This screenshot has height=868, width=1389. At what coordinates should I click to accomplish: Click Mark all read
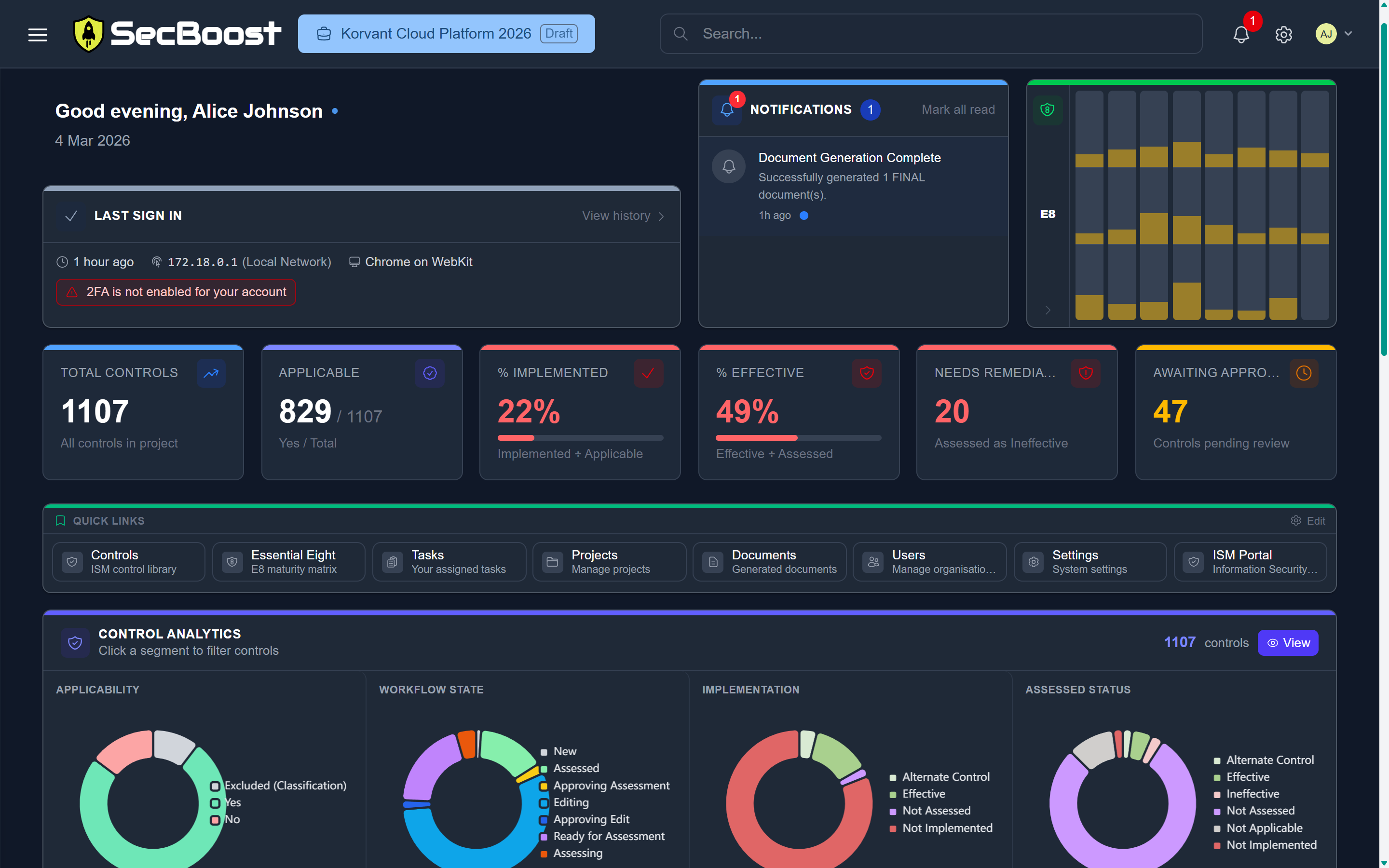pos(958,109)
